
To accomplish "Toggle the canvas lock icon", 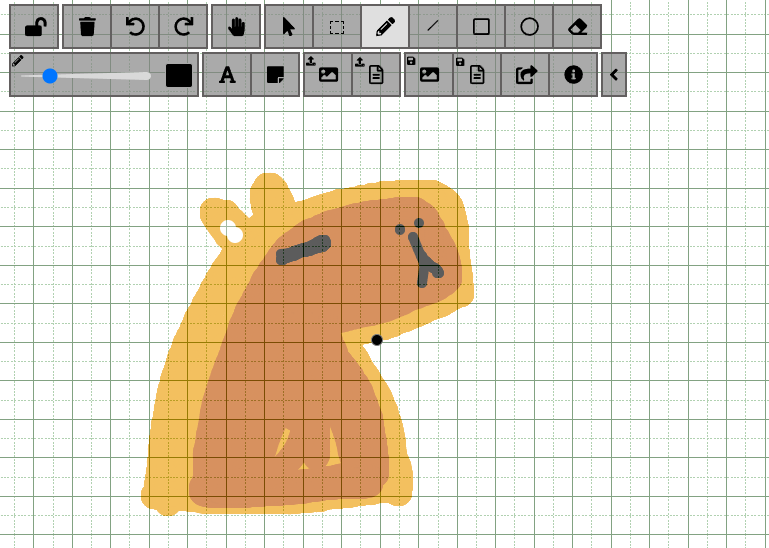I will click(34, 27).
